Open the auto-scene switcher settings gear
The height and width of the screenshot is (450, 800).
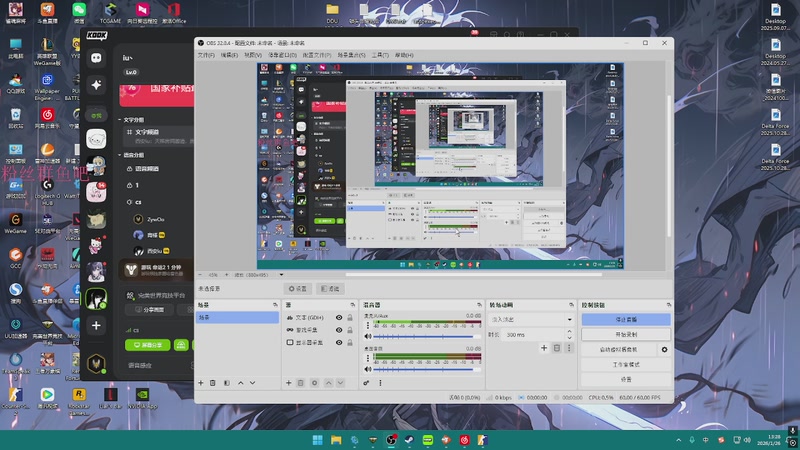664,350
